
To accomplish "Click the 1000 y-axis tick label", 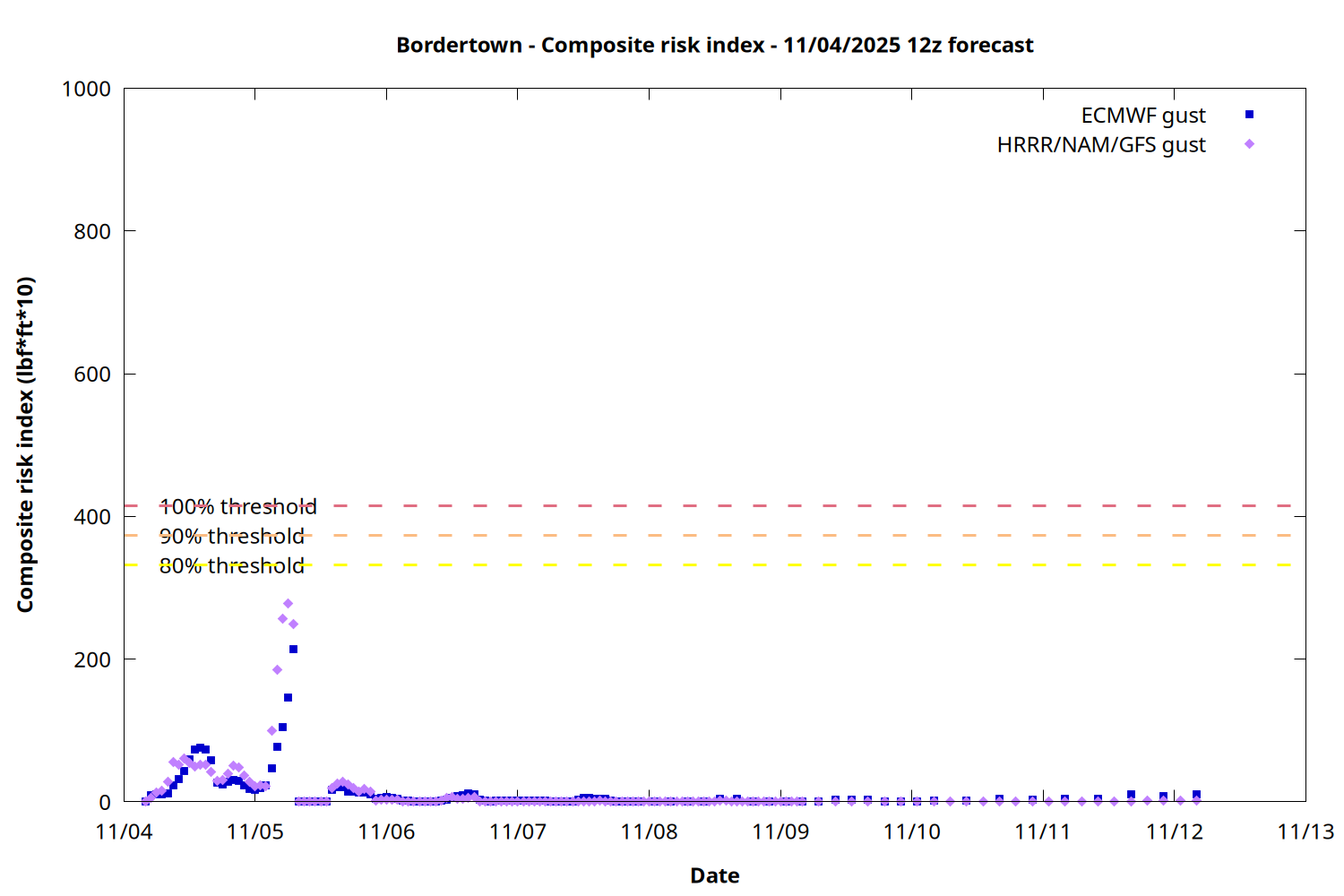I will click(x=86, y=89).
